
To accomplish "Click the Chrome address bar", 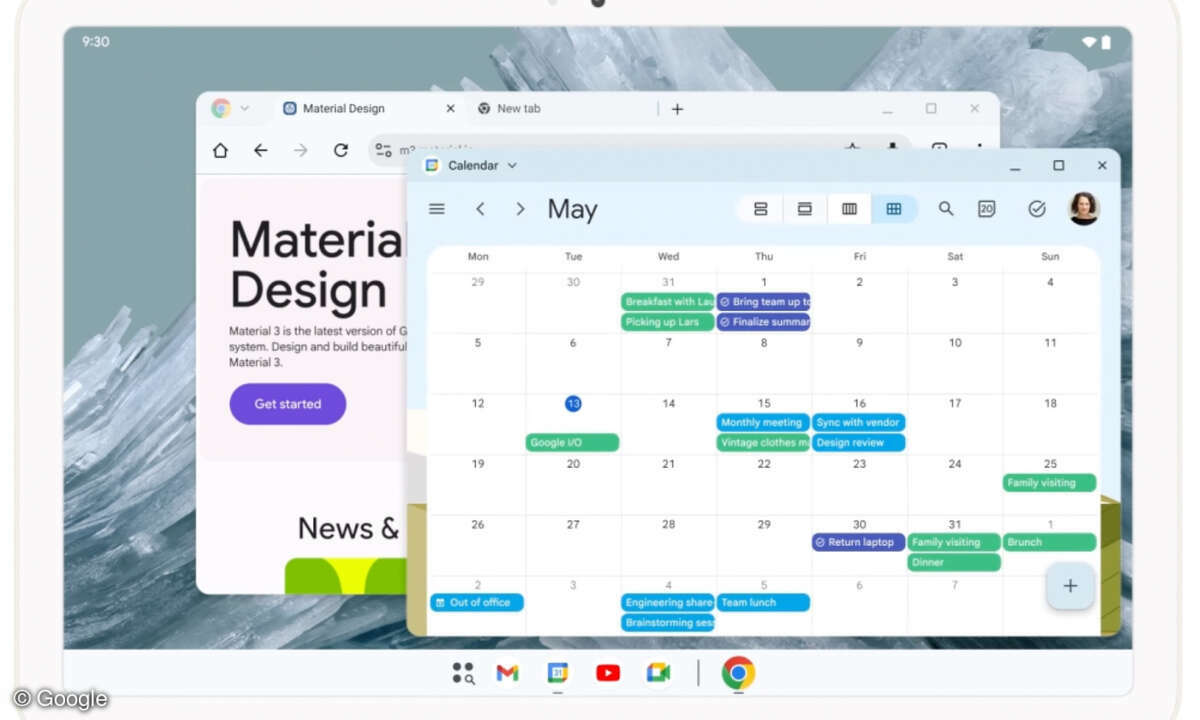I will [640, 150].
